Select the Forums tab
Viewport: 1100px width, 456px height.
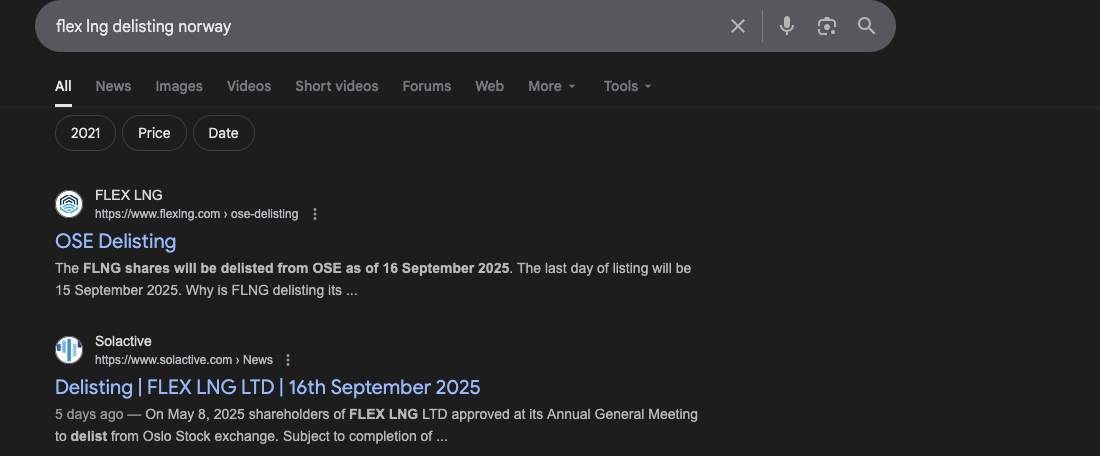click(x=427, y=86)
